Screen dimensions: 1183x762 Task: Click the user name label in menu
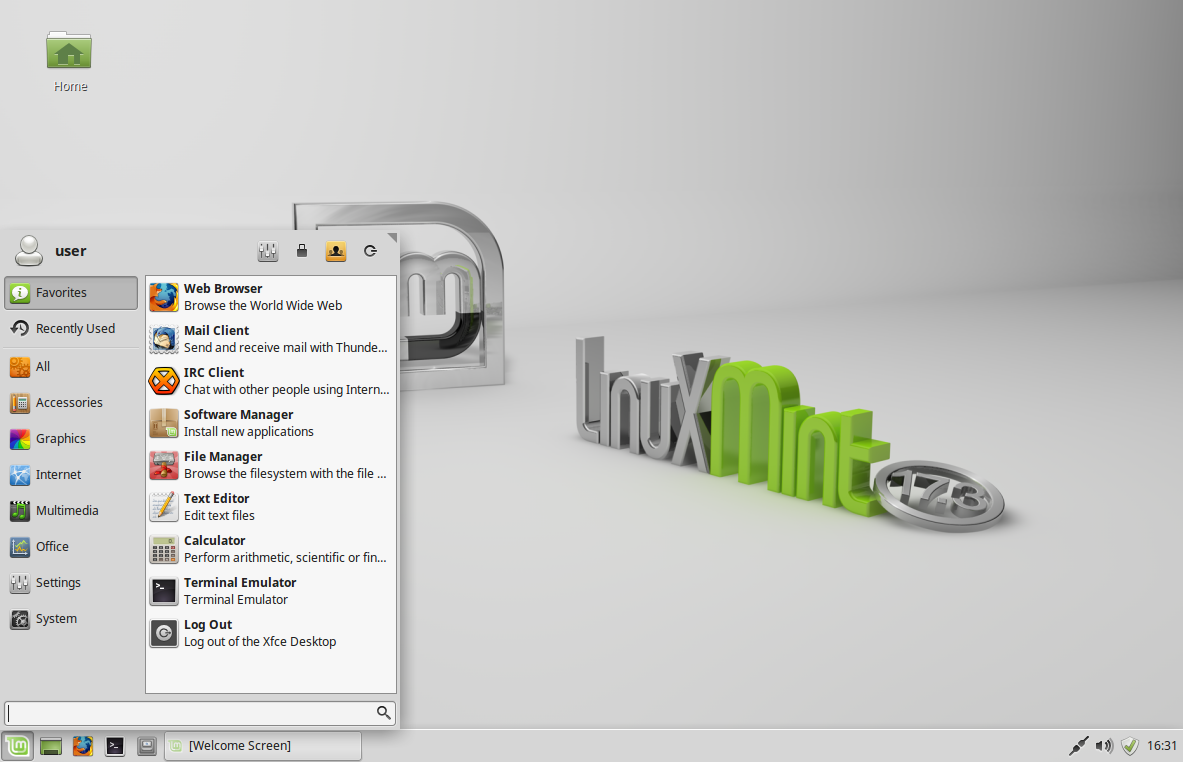tap(71, 251)
